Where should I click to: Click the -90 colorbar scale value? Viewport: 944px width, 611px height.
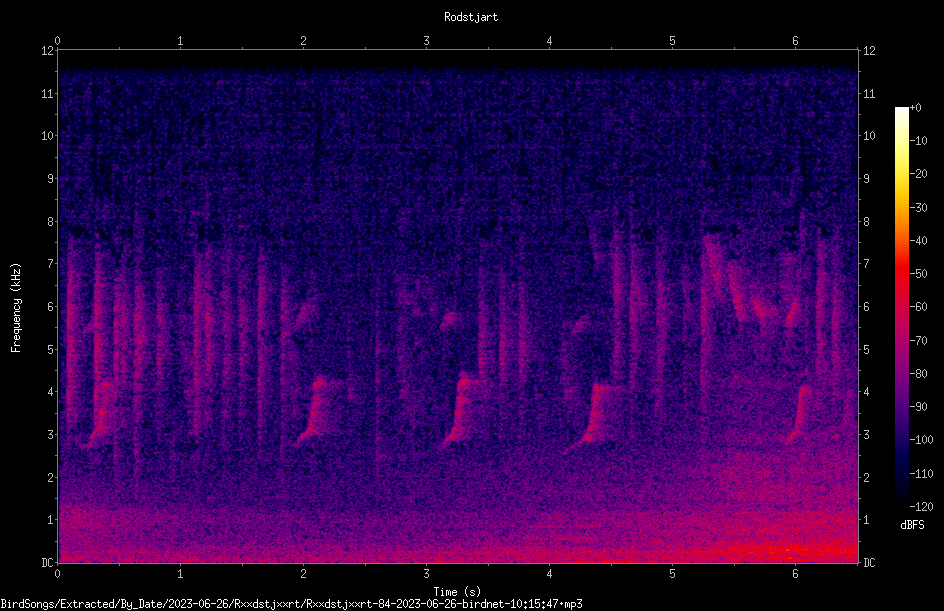918,407
